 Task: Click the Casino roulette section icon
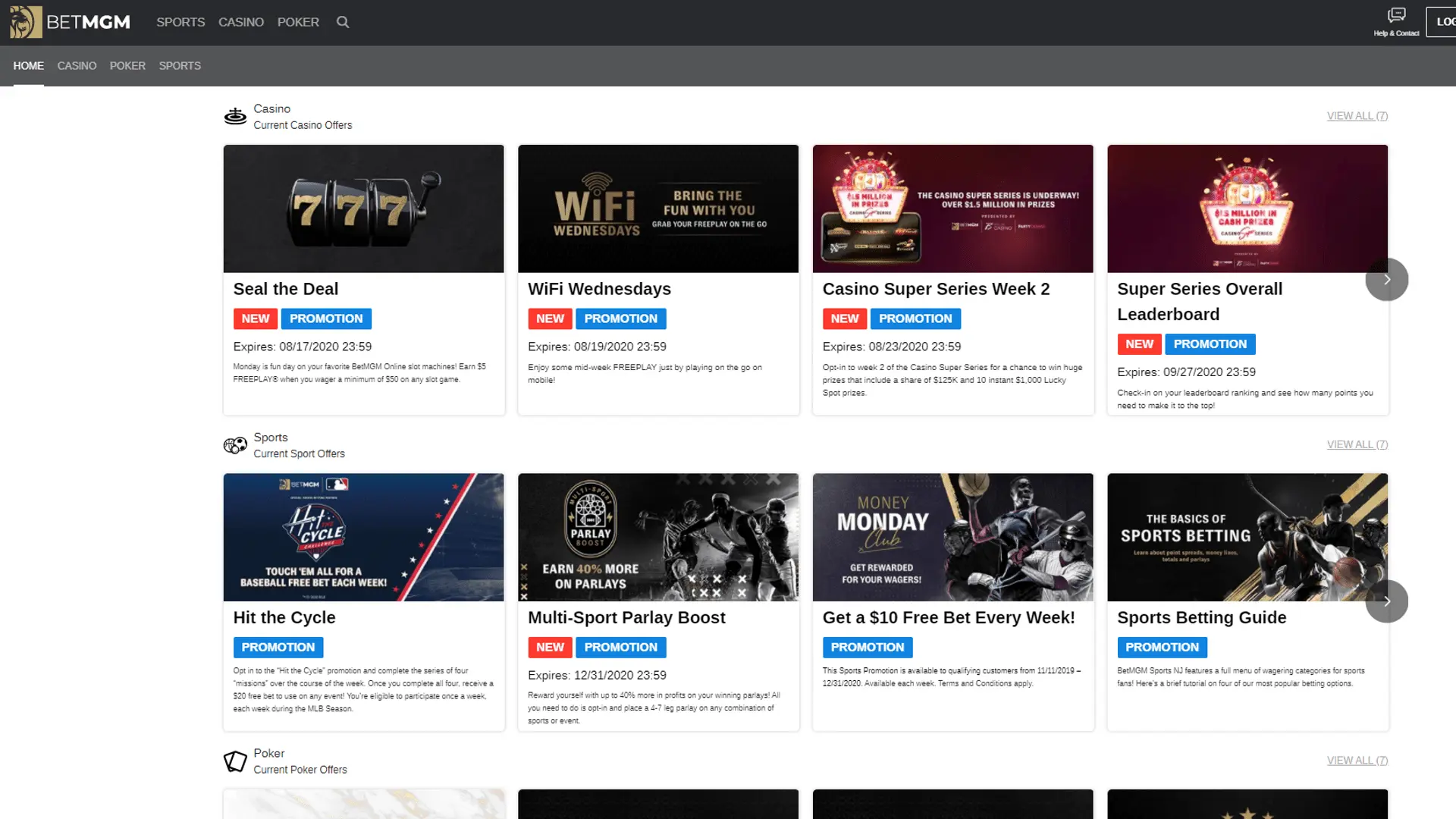click(235, 116)
